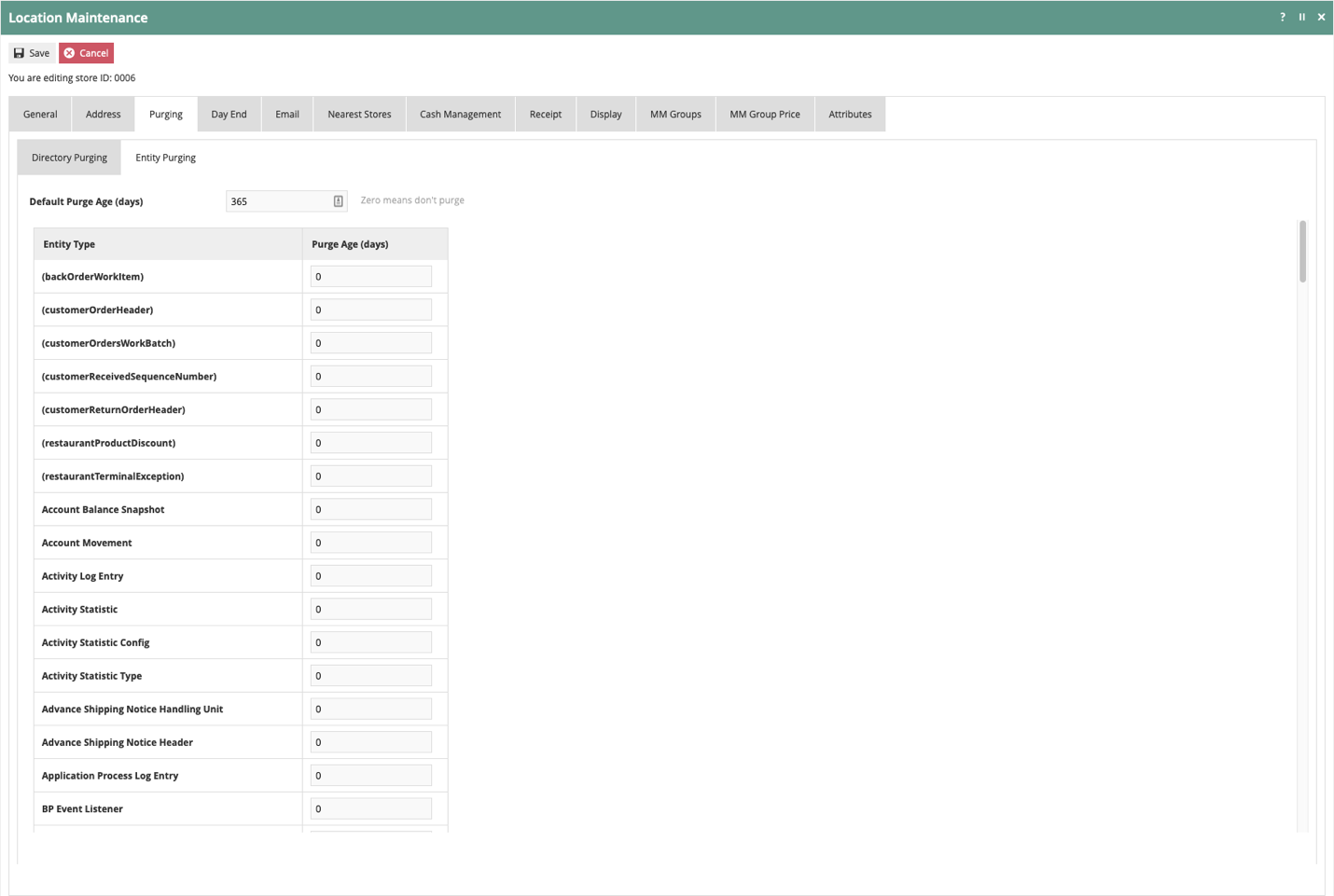The image size is (1334, 896).
Task: Edit purge age for (restaurantTerminalException)
Action: [x=371, y=476]
